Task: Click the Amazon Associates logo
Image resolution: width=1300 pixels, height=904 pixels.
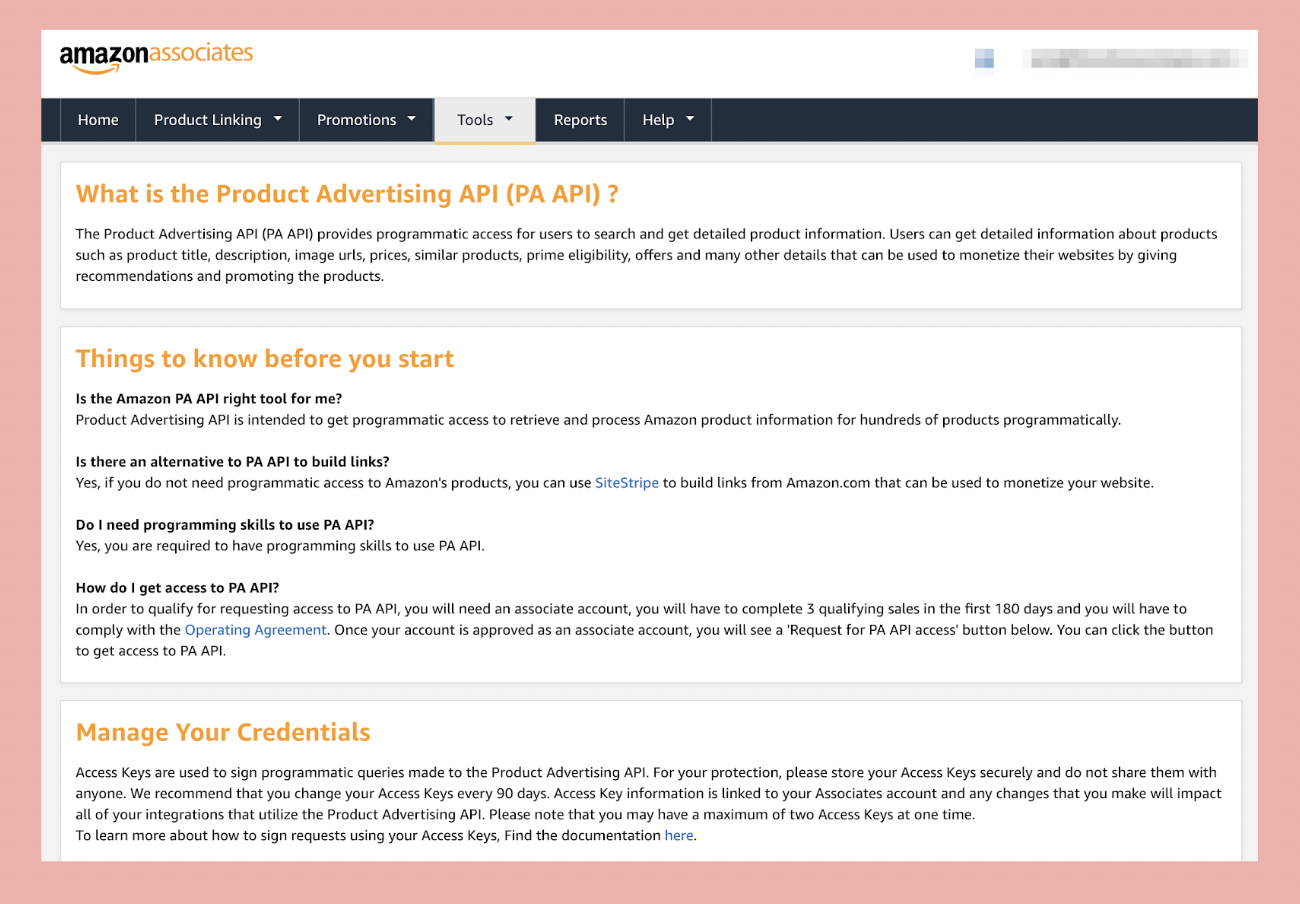Action: (x=156, y=57)
